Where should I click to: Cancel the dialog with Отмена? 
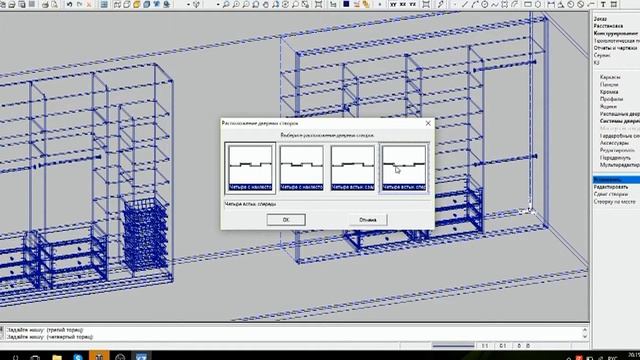click(x=368, y=220)
